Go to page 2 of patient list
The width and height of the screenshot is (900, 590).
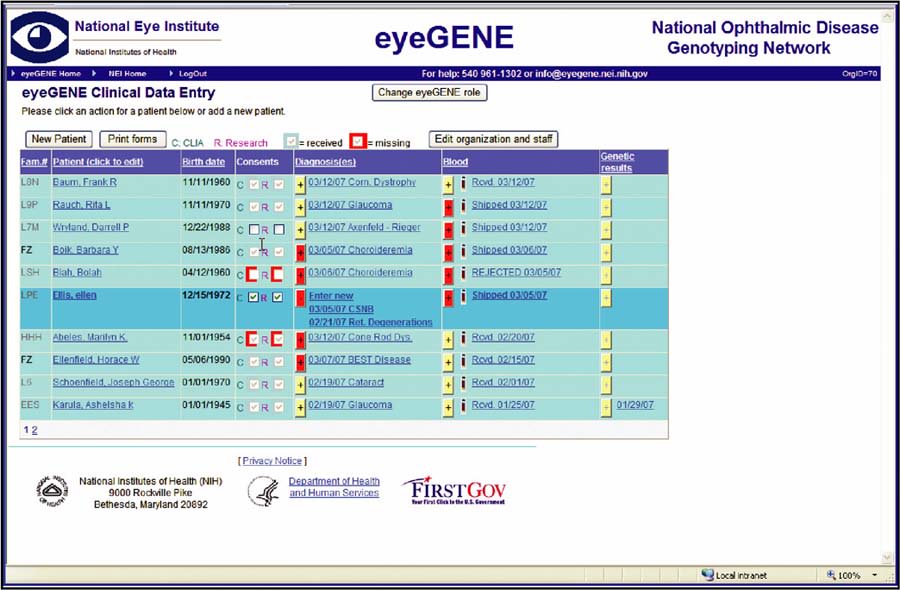click(34, 430)
